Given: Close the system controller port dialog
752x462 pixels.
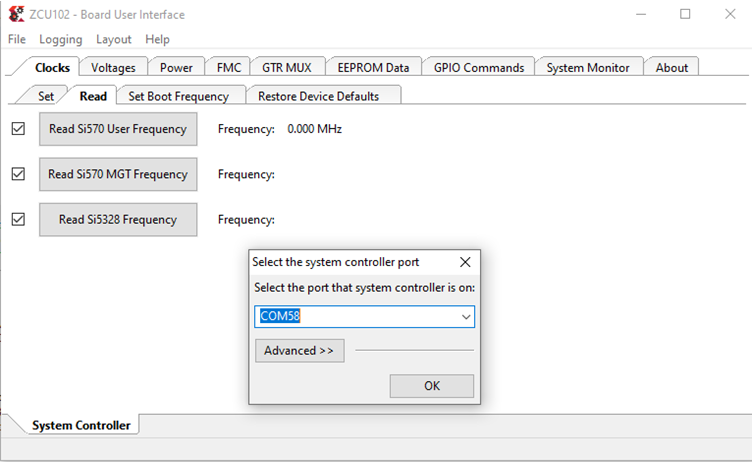Looking at the screenshot, I should pyautogui.click(x=465, y=262).
